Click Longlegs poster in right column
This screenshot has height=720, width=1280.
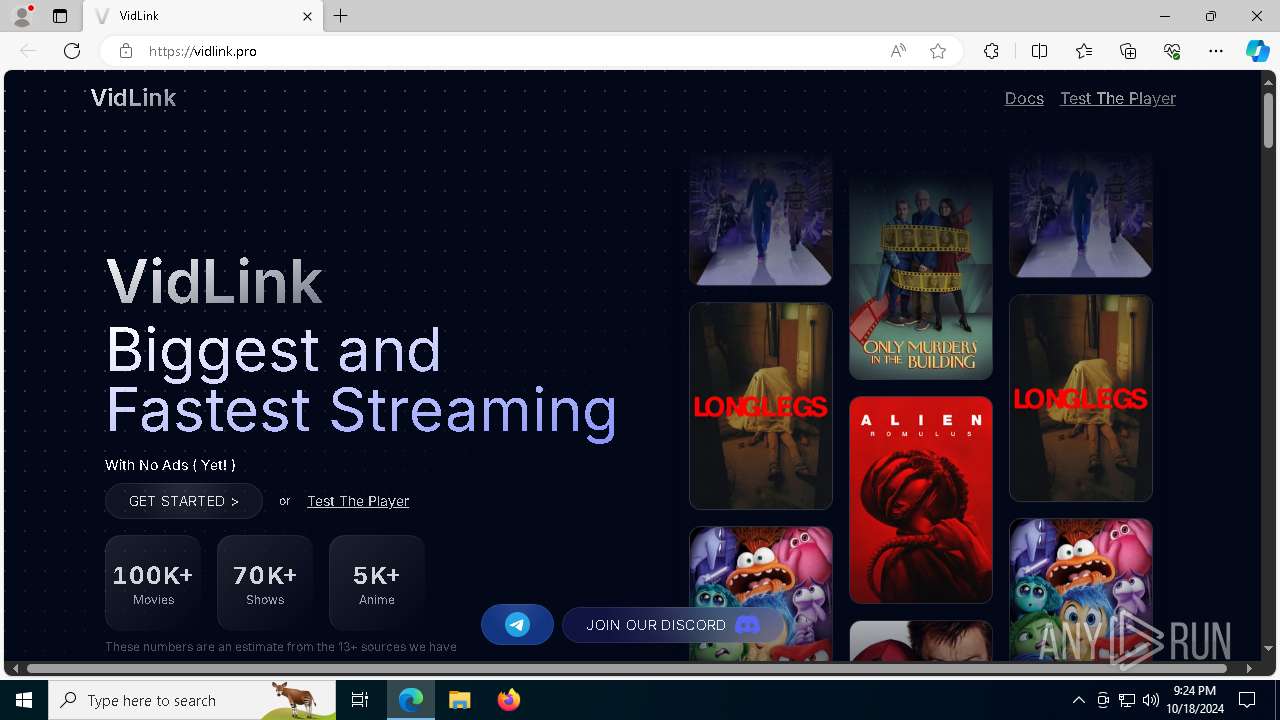tap(1081, 398)
